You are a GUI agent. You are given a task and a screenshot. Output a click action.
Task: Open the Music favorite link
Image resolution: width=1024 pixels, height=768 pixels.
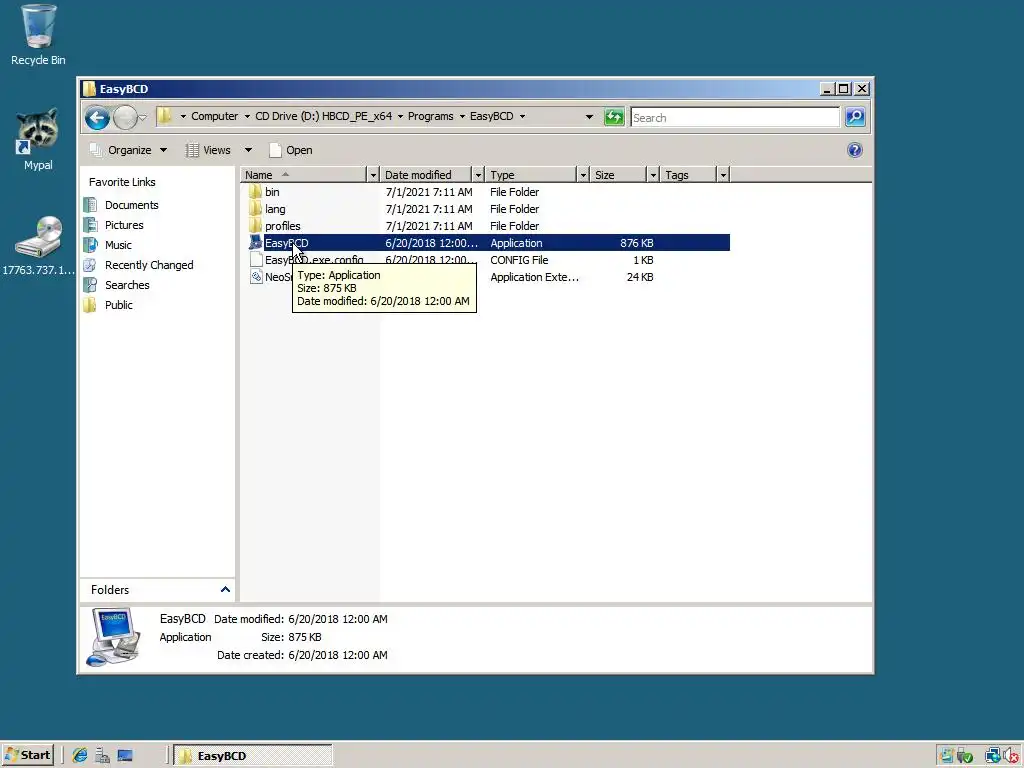pos(118,245)
